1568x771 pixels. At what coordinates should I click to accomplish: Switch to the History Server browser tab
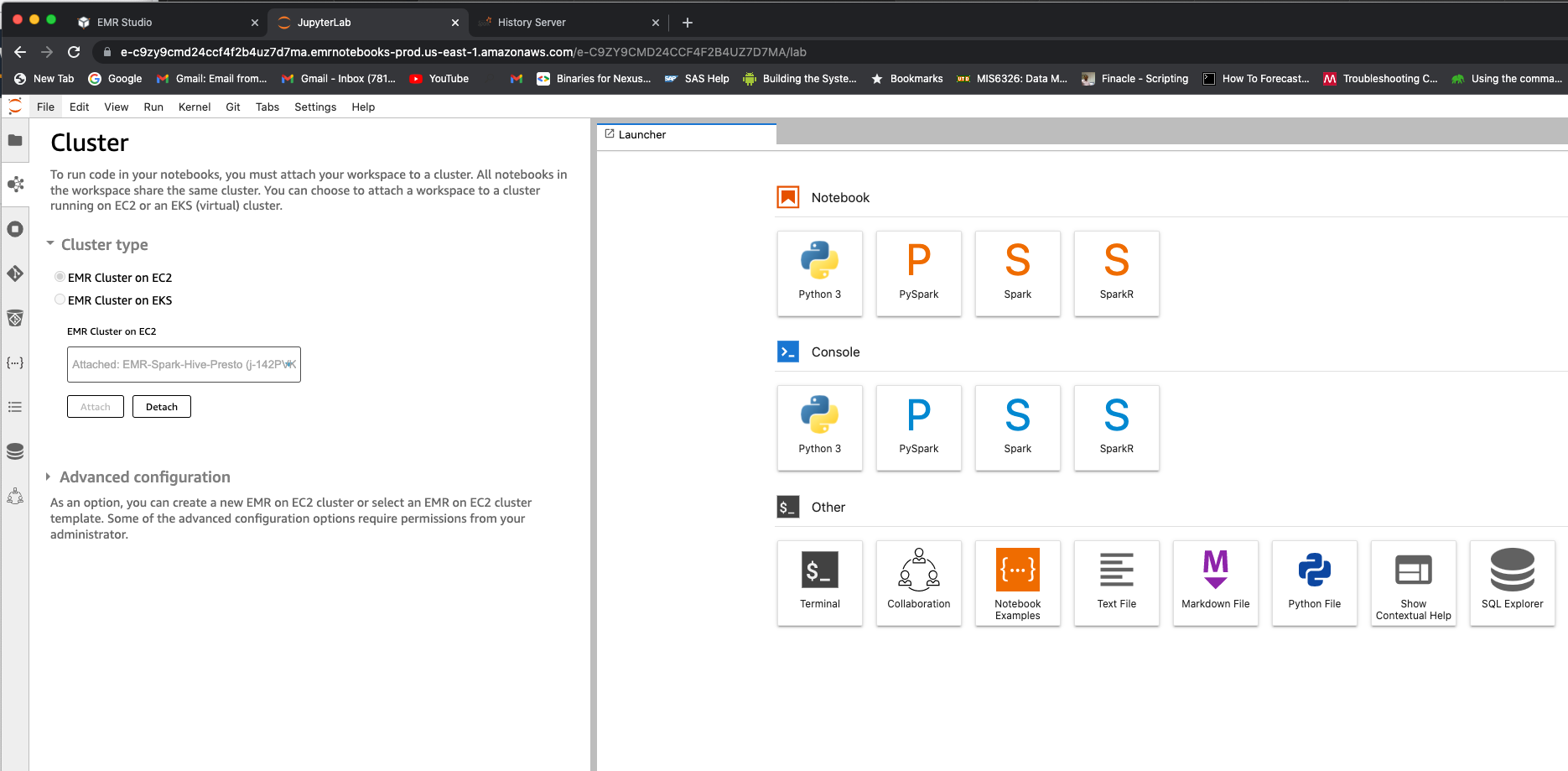click(x=569, y=23)
